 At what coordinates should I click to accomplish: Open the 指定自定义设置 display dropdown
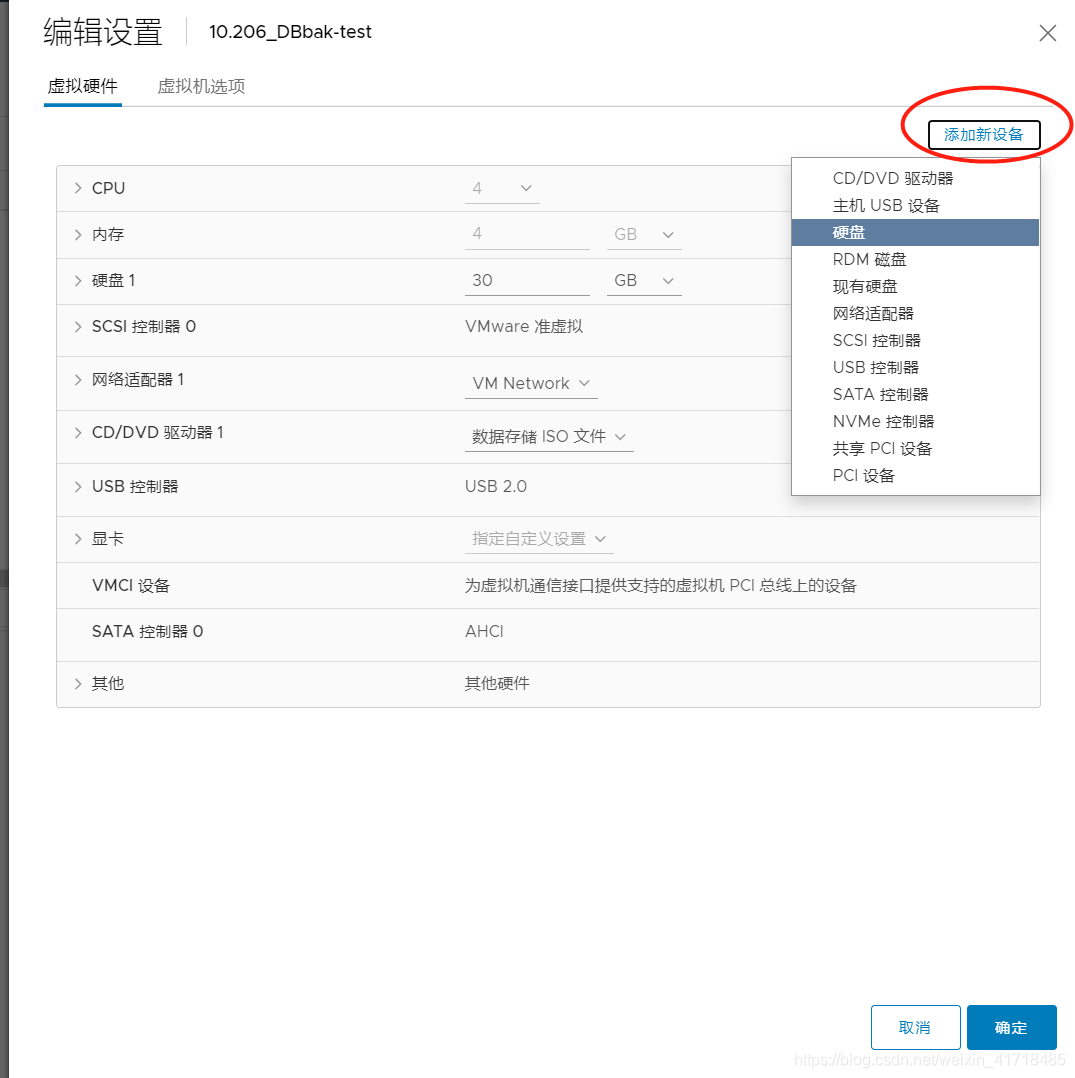coord(539,538)
